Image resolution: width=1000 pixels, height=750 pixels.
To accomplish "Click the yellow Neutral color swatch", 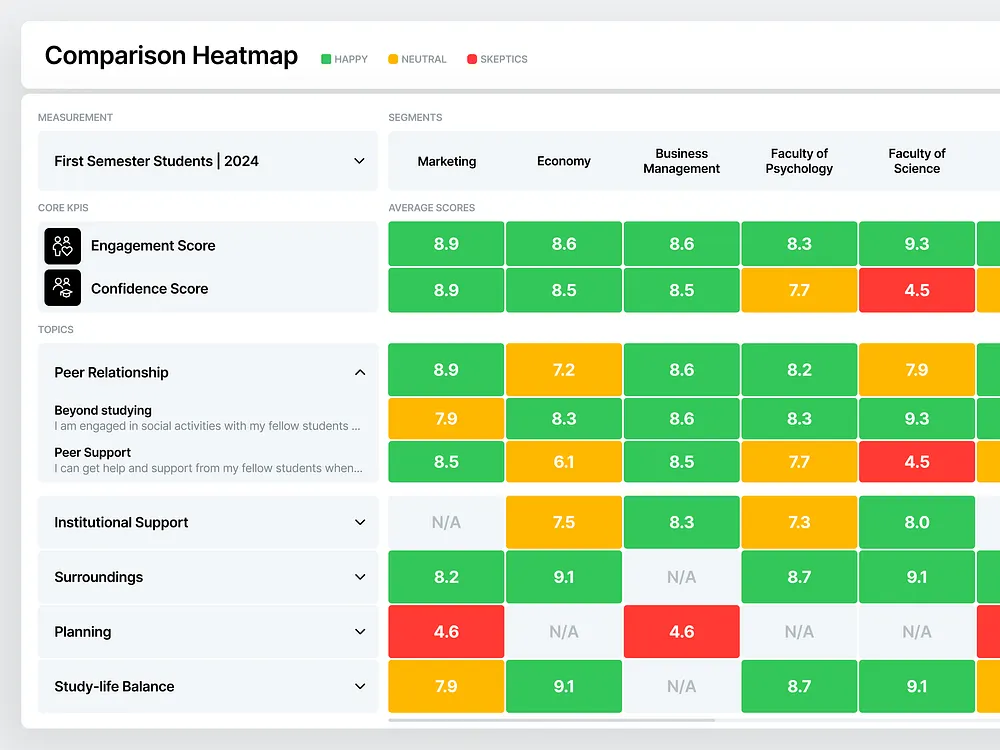I will (x=391, y=59).
